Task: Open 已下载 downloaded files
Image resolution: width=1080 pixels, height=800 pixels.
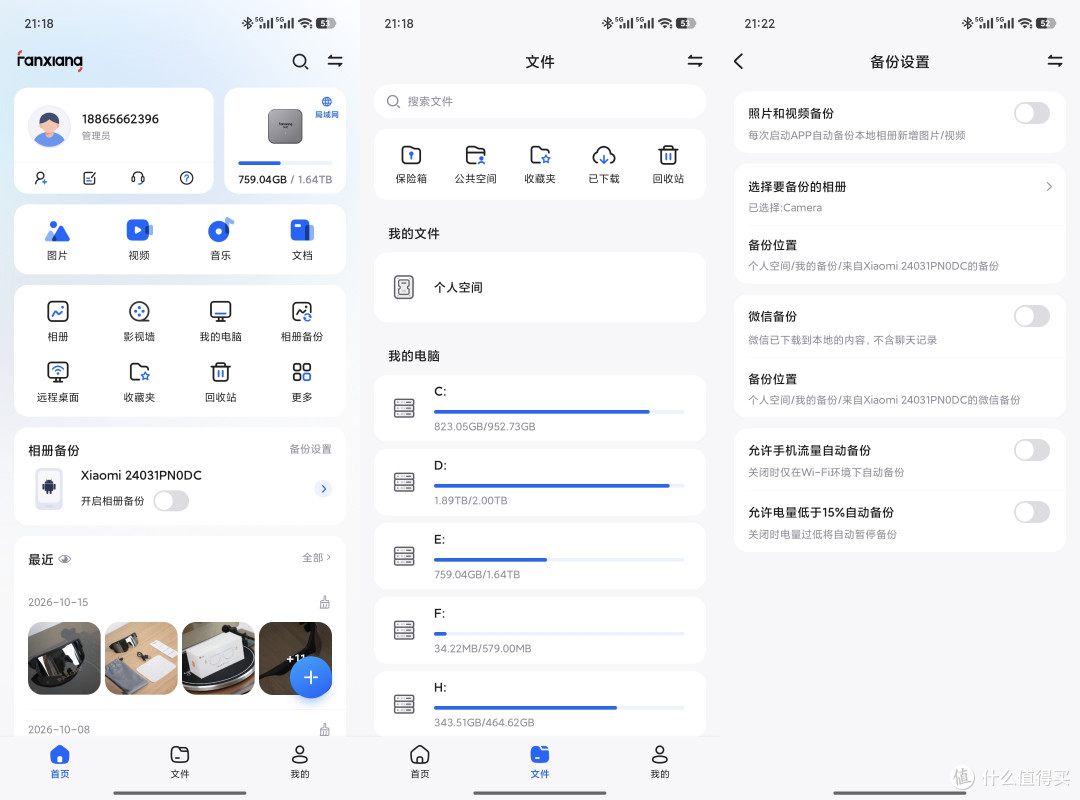Action: (x=604, y=164)
